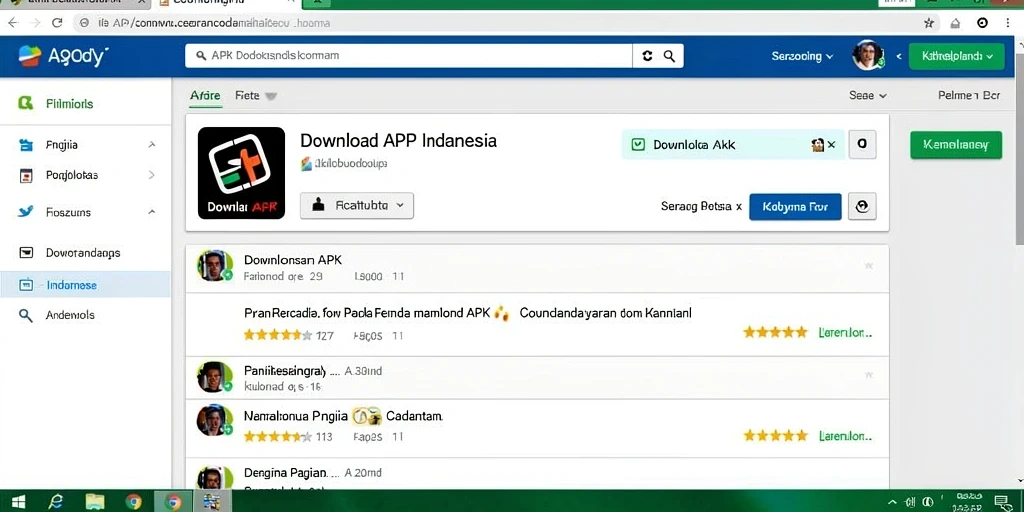Click avatar next to Namaltonua Pngiia
Screen dimensions: 1024x512
tap(214, 421)
